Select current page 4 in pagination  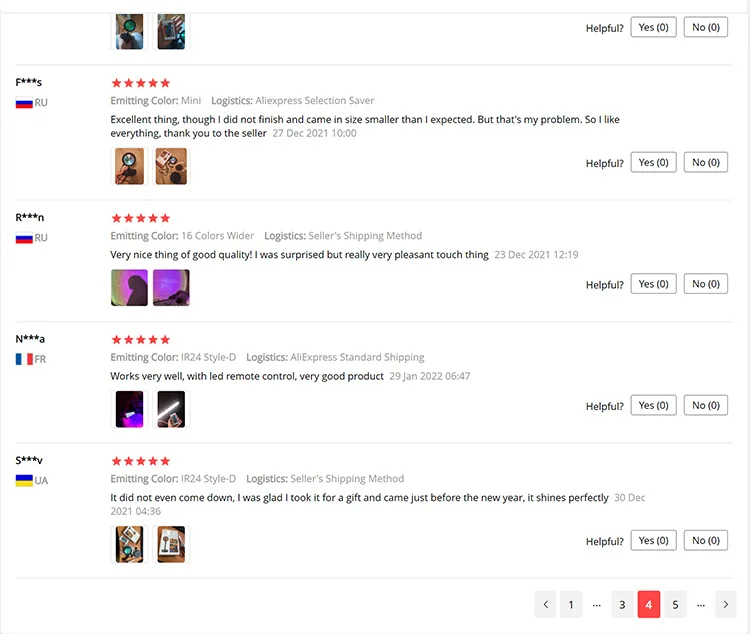pos(649,604)
